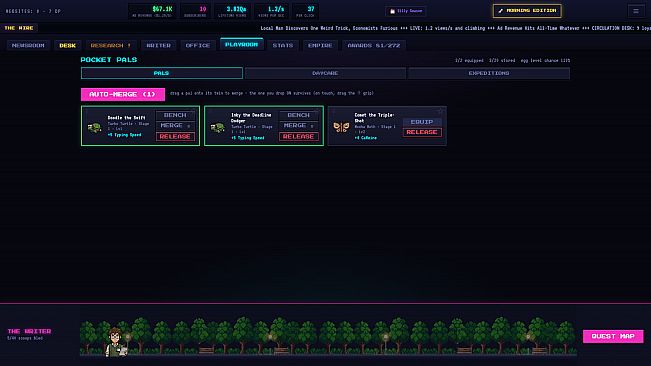Open the Quest Map
This screenshot has width=651, height=366.
613,336
